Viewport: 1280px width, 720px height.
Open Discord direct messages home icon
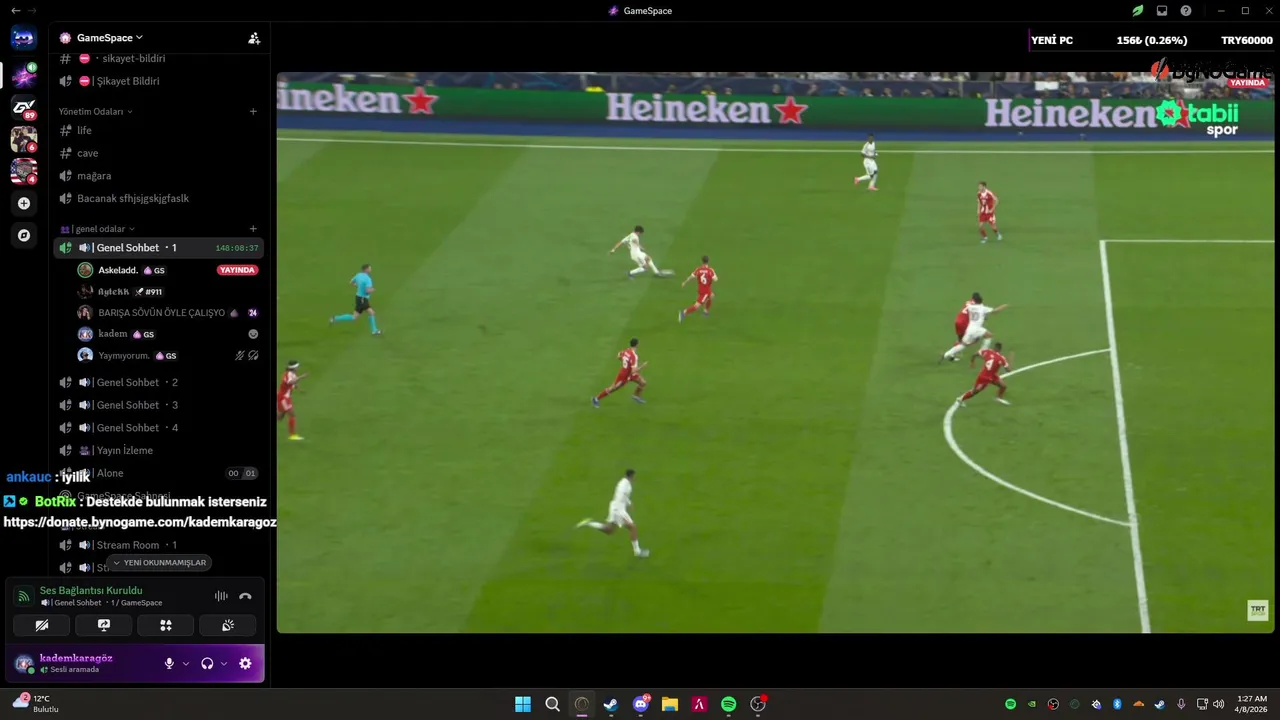23,39
